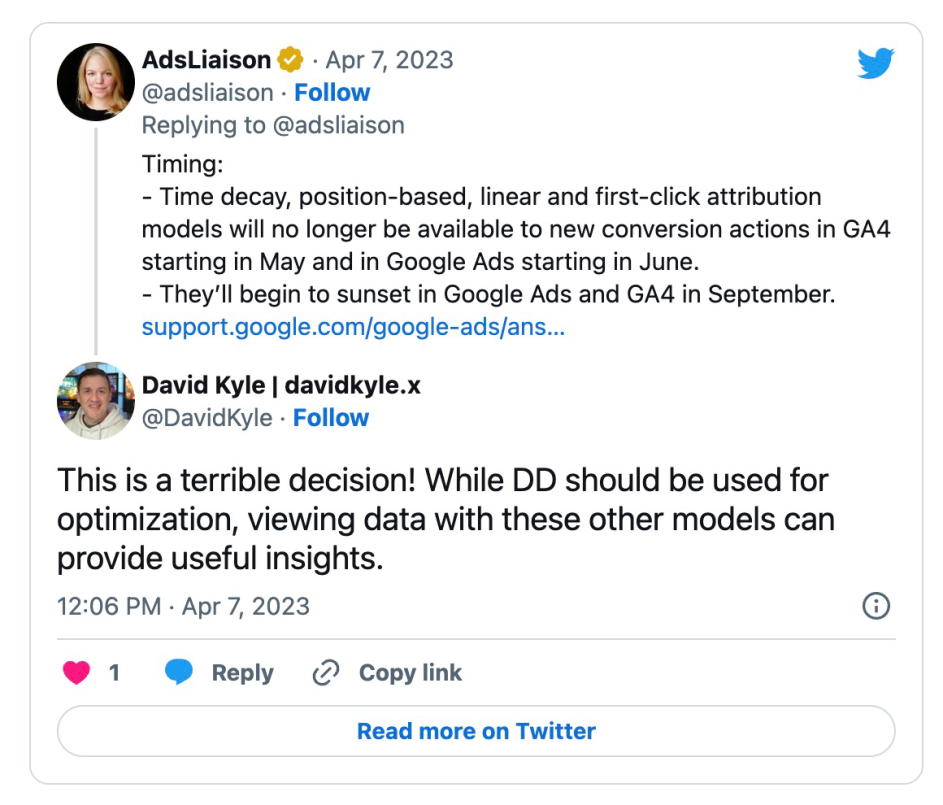Open AdsLiaison's profile picture
This screenshot has height=805, width=943.
pyautogui.click(x=96, y=82)
